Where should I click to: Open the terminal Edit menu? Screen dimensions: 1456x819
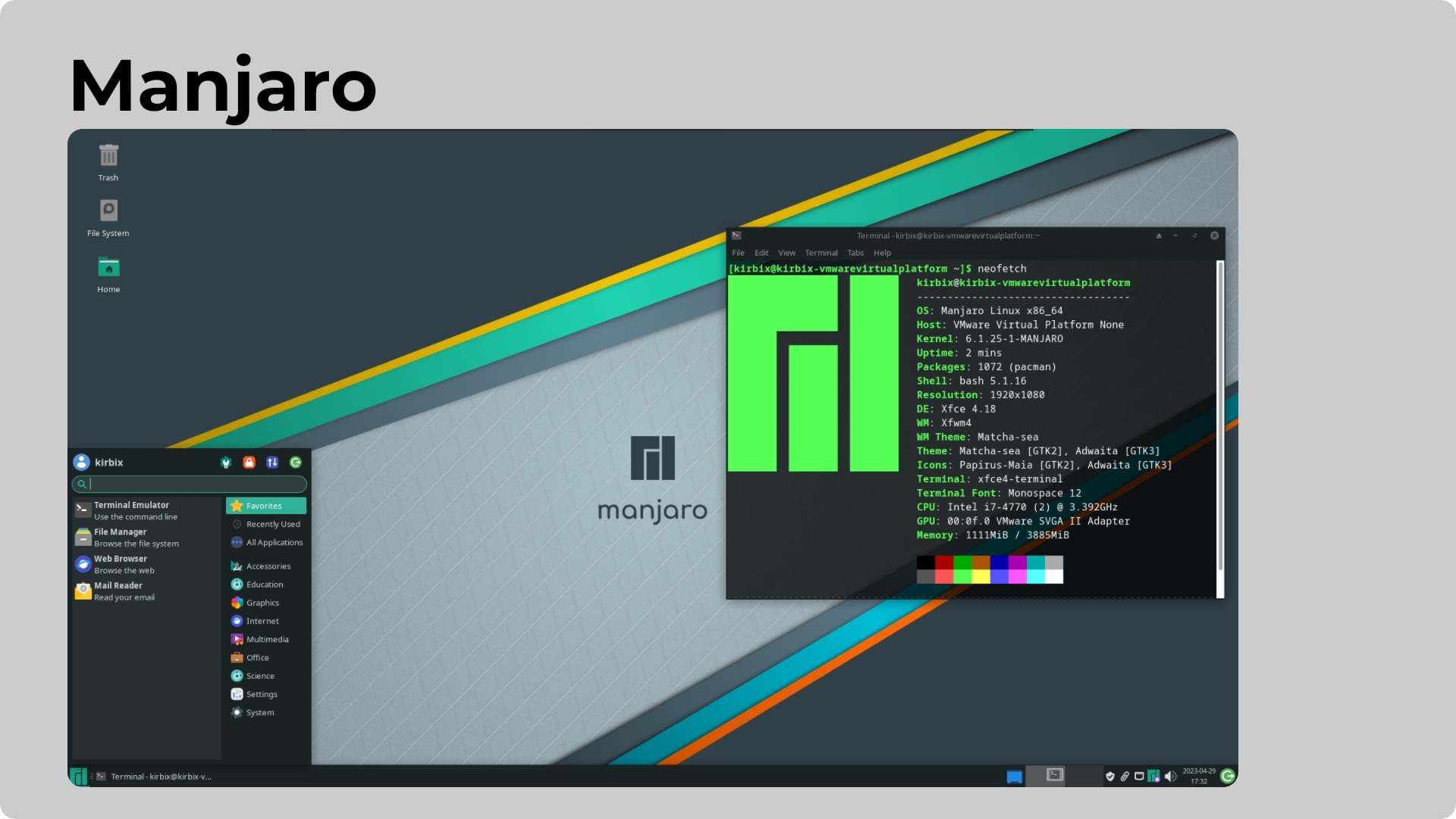point(761,253)
